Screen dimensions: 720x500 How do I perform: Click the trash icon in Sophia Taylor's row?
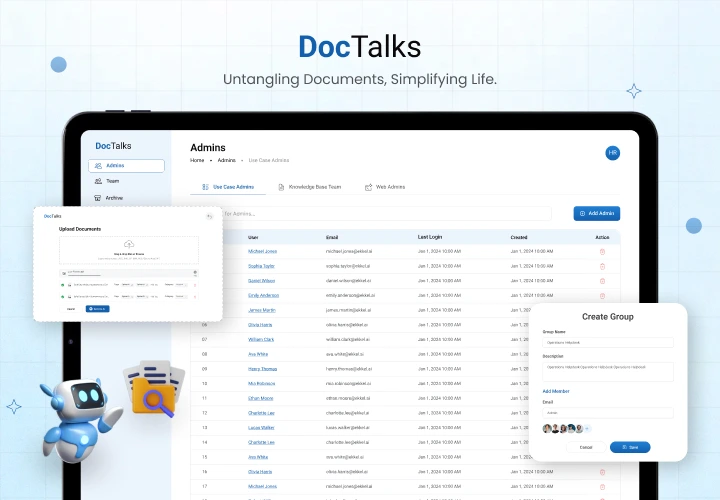click(x=602, y=267)
